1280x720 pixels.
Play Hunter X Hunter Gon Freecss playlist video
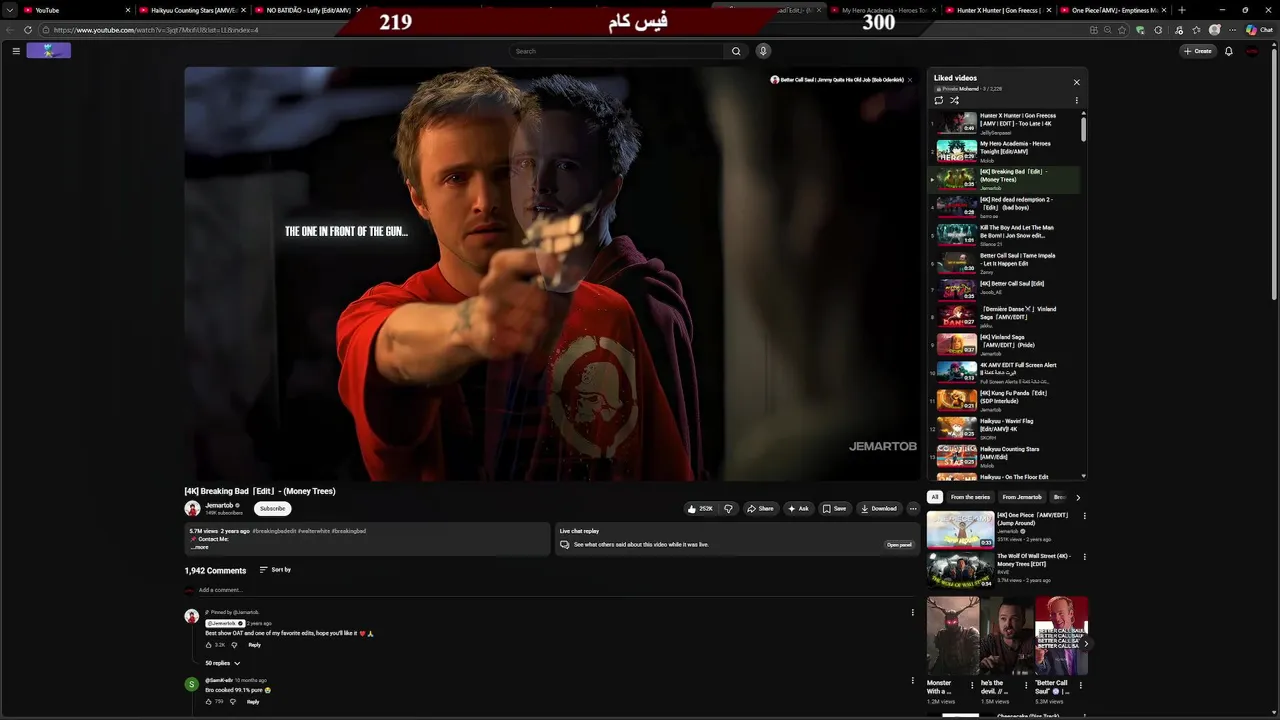[1003, 123]
